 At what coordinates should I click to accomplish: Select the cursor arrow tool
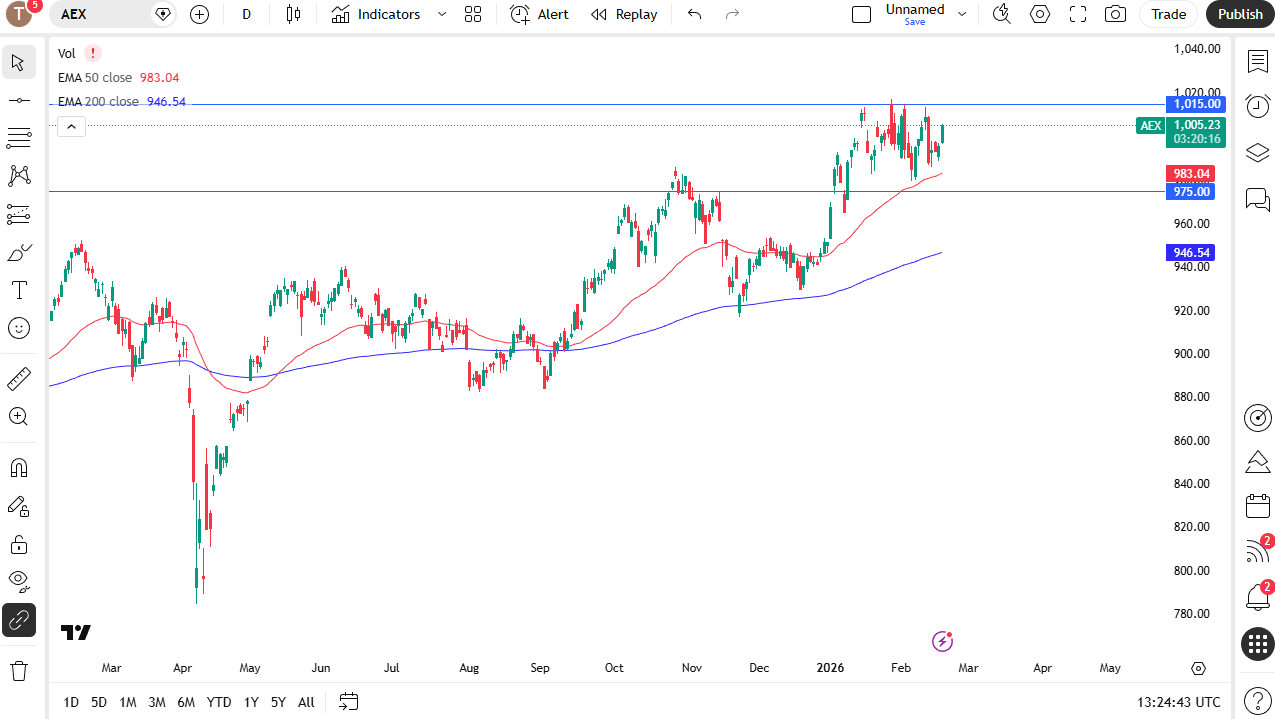tap(18, 62)
